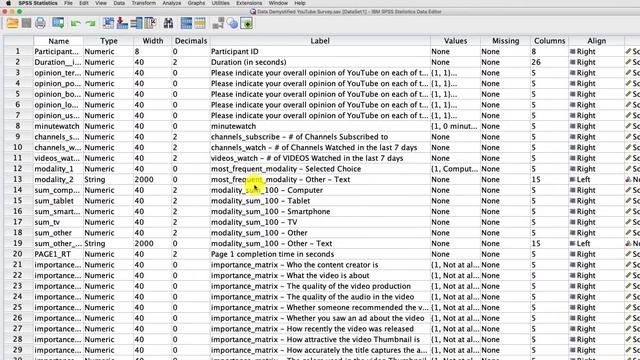Click the Open data document folder icon
This screenshot has height=360, width=640.
click(x=12, y=23)
